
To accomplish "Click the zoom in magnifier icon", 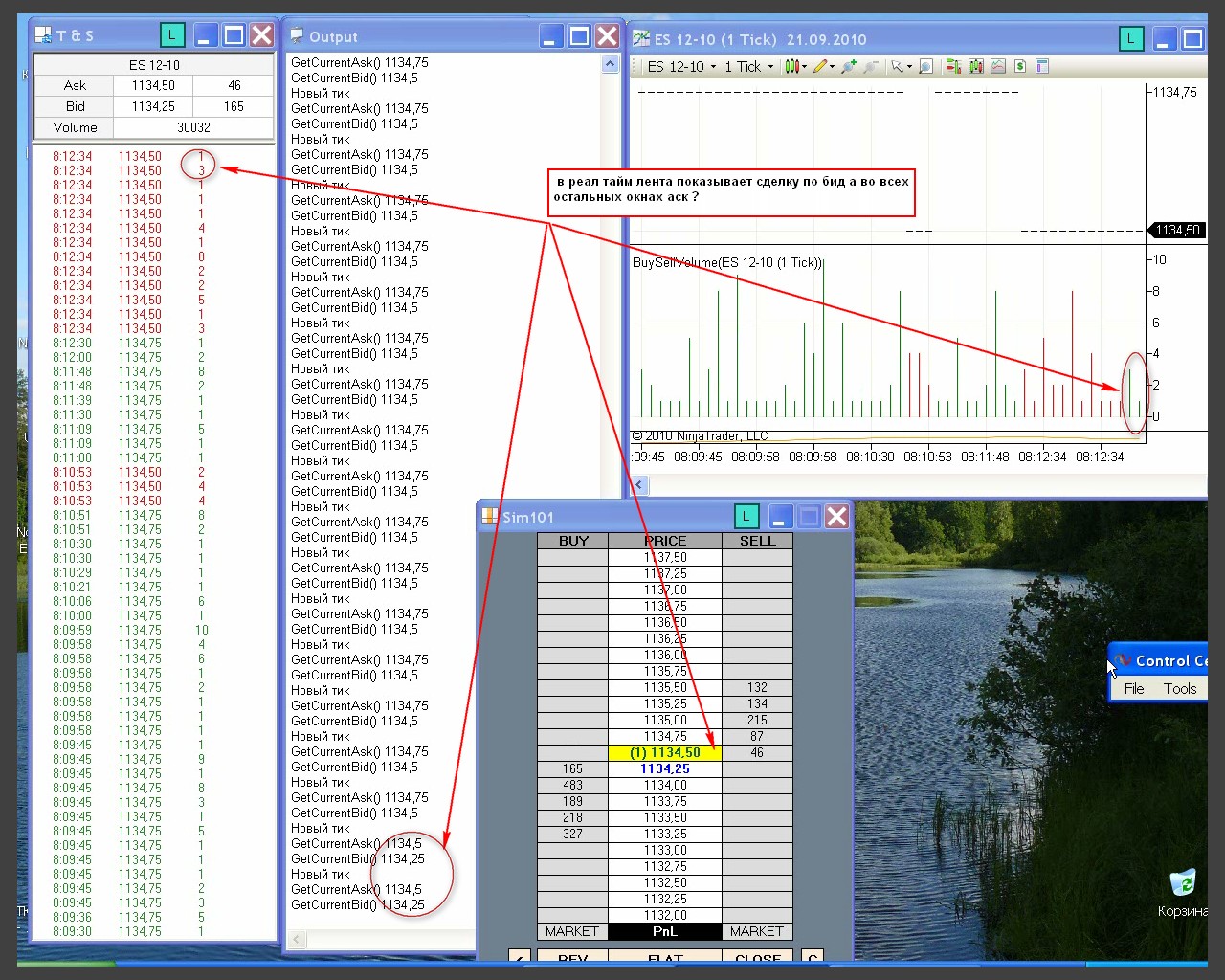I will [848, 67].
